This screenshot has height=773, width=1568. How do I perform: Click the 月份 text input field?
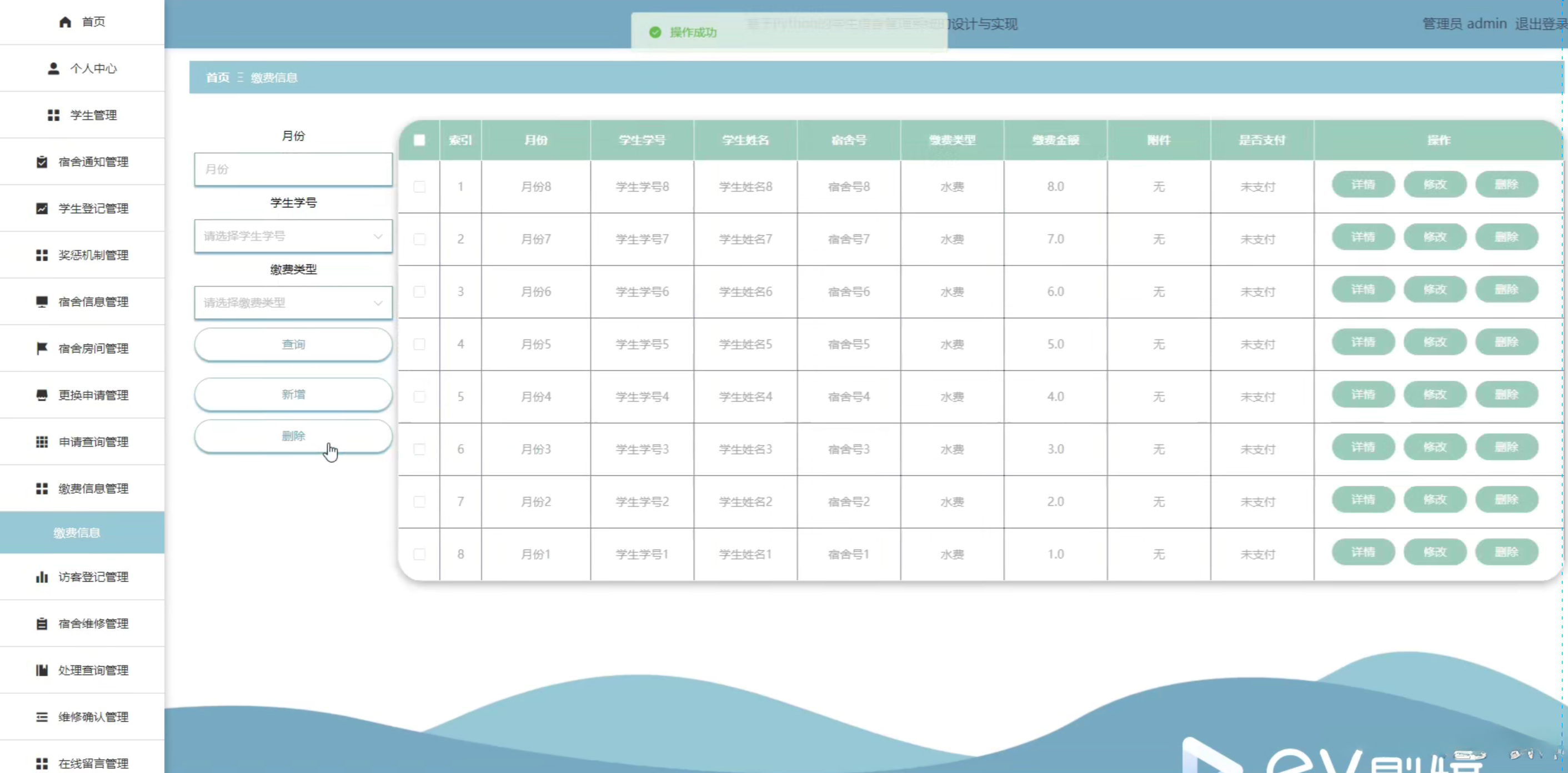point(293,169)
